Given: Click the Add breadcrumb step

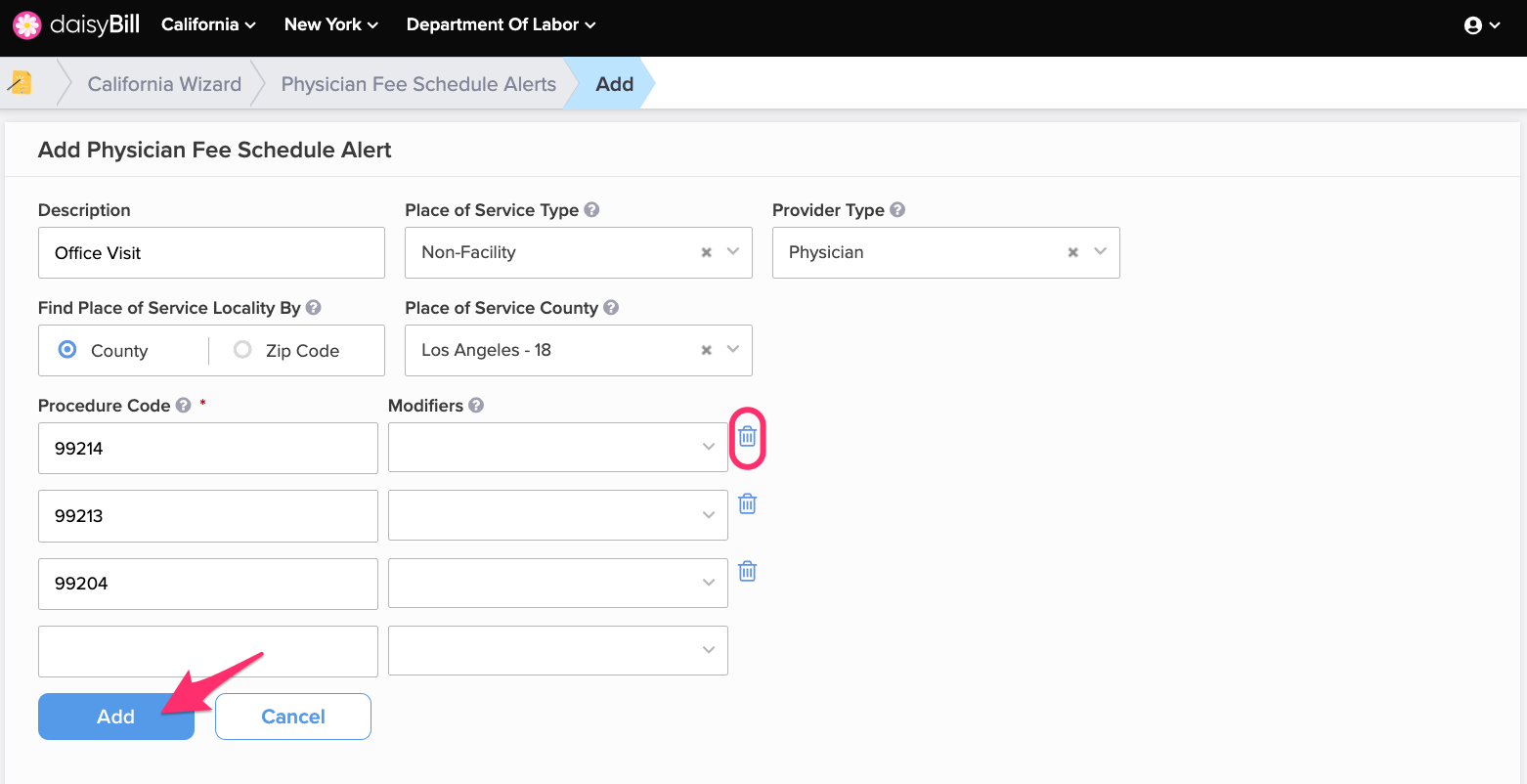Looking at the screenshot, I should pyautogui.click(x=615, y=84).
